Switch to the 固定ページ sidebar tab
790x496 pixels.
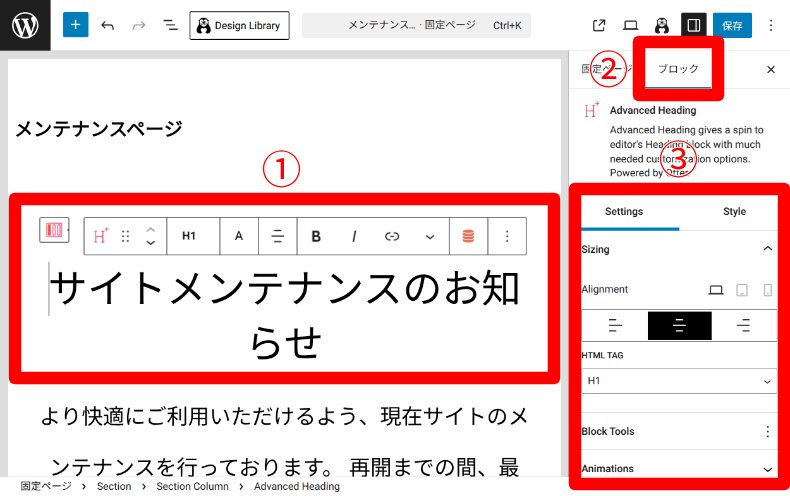tap(606, 69)
